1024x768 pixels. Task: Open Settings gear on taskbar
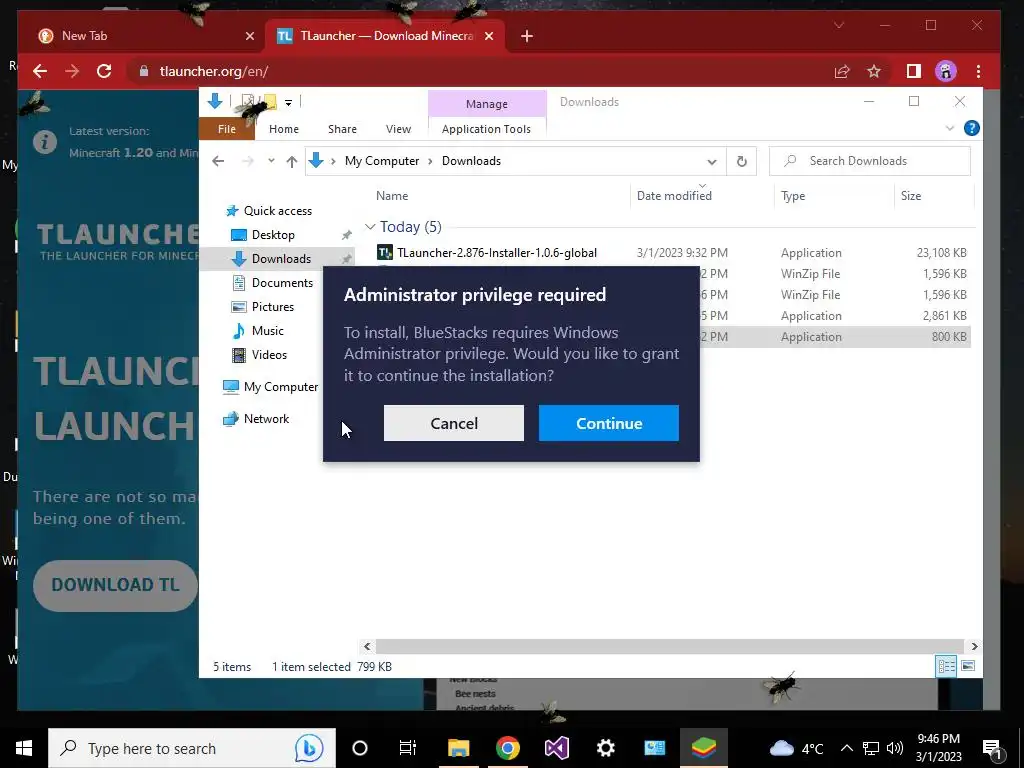(x=606, y=748)
